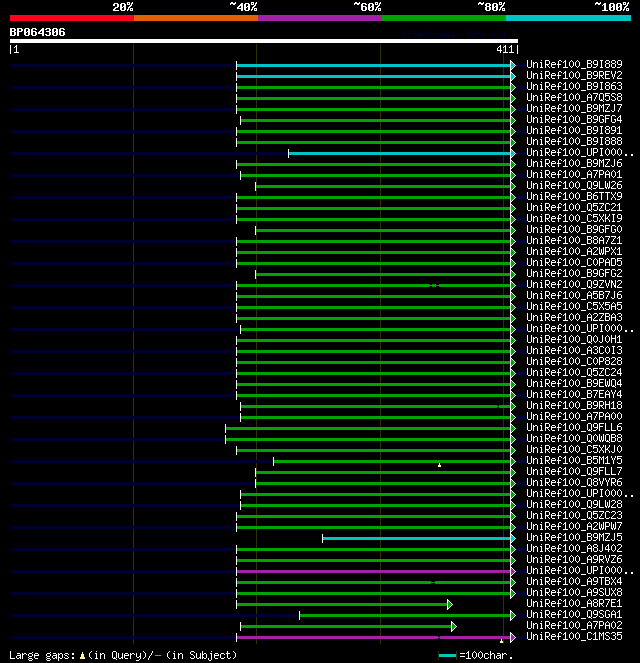Select the UniRef100_A7PA01 label
The height and width of the screenshot is (663, 640).
(574, 174)
